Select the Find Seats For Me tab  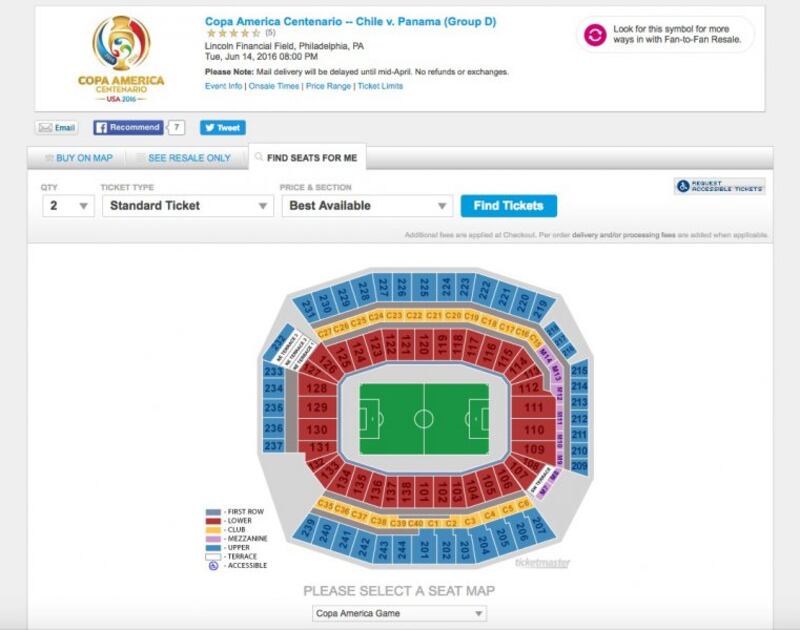coord(307,158)
